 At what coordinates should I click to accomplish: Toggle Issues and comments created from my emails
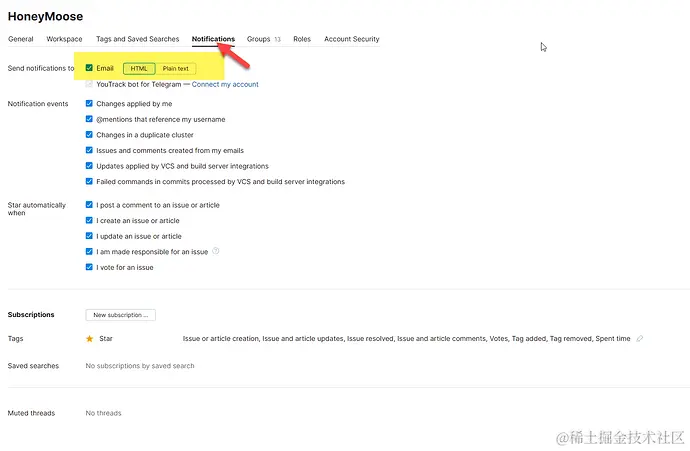point(89,150)
